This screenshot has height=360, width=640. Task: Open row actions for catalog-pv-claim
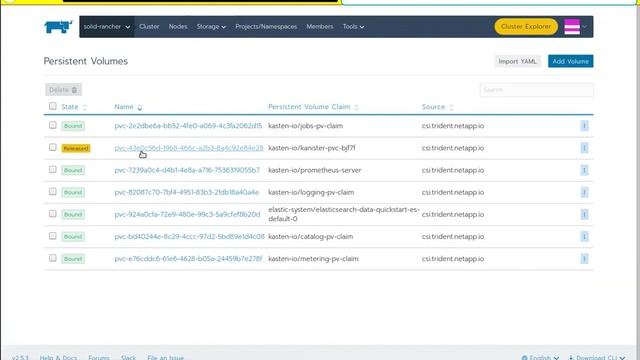coord(584,236)
